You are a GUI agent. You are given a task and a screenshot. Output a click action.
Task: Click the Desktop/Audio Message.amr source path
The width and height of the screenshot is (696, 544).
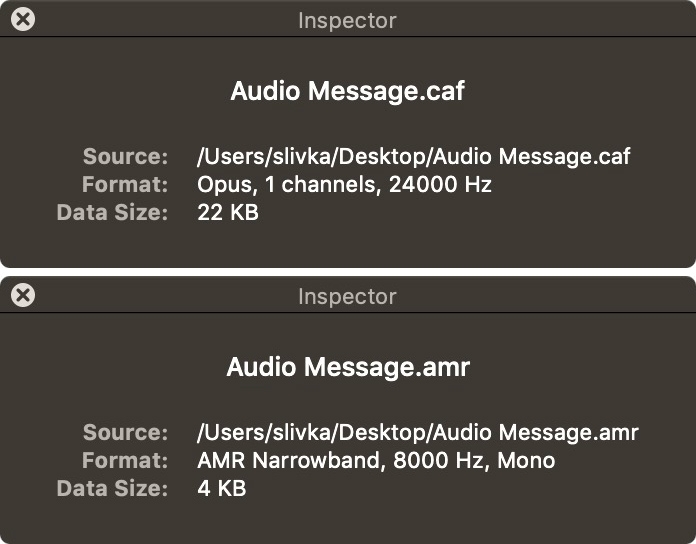point(418,432)
